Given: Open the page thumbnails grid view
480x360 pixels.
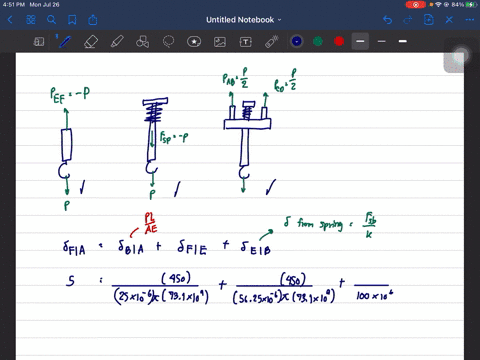Looking at the screenshot, I should [31, 20].
